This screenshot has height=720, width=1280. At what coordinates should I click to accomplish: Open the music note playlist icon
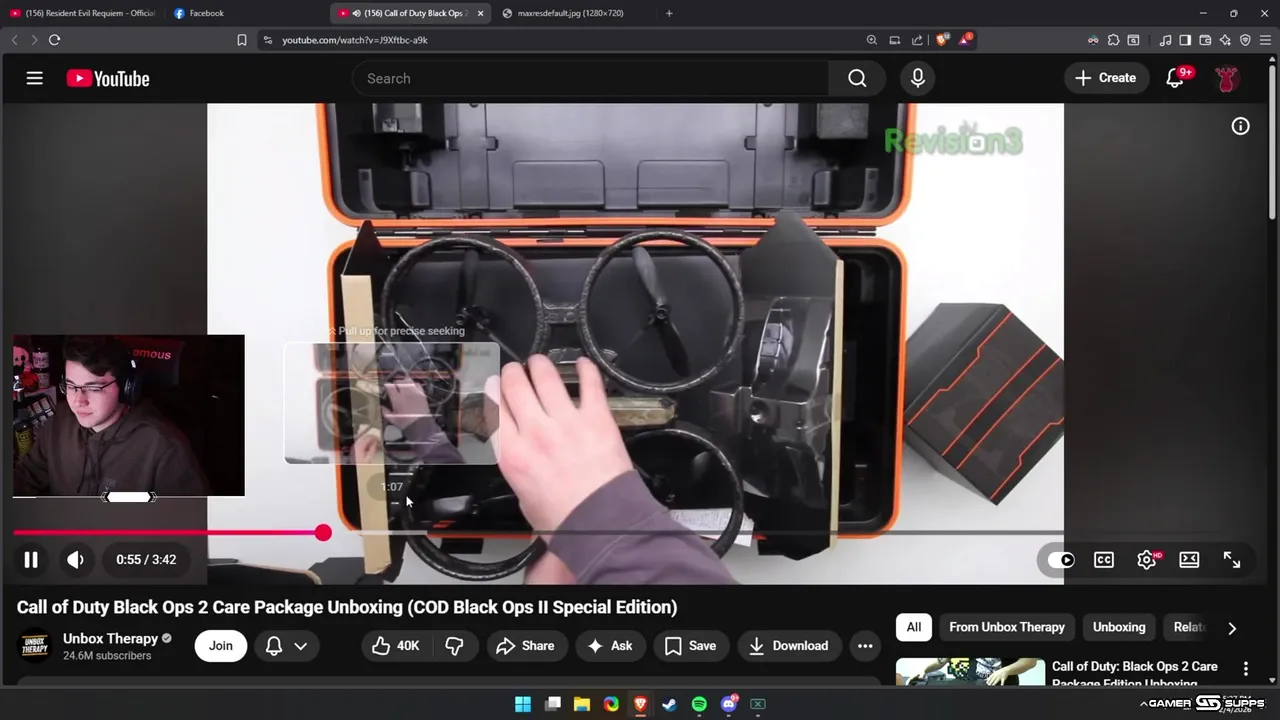click(1165, 40)
